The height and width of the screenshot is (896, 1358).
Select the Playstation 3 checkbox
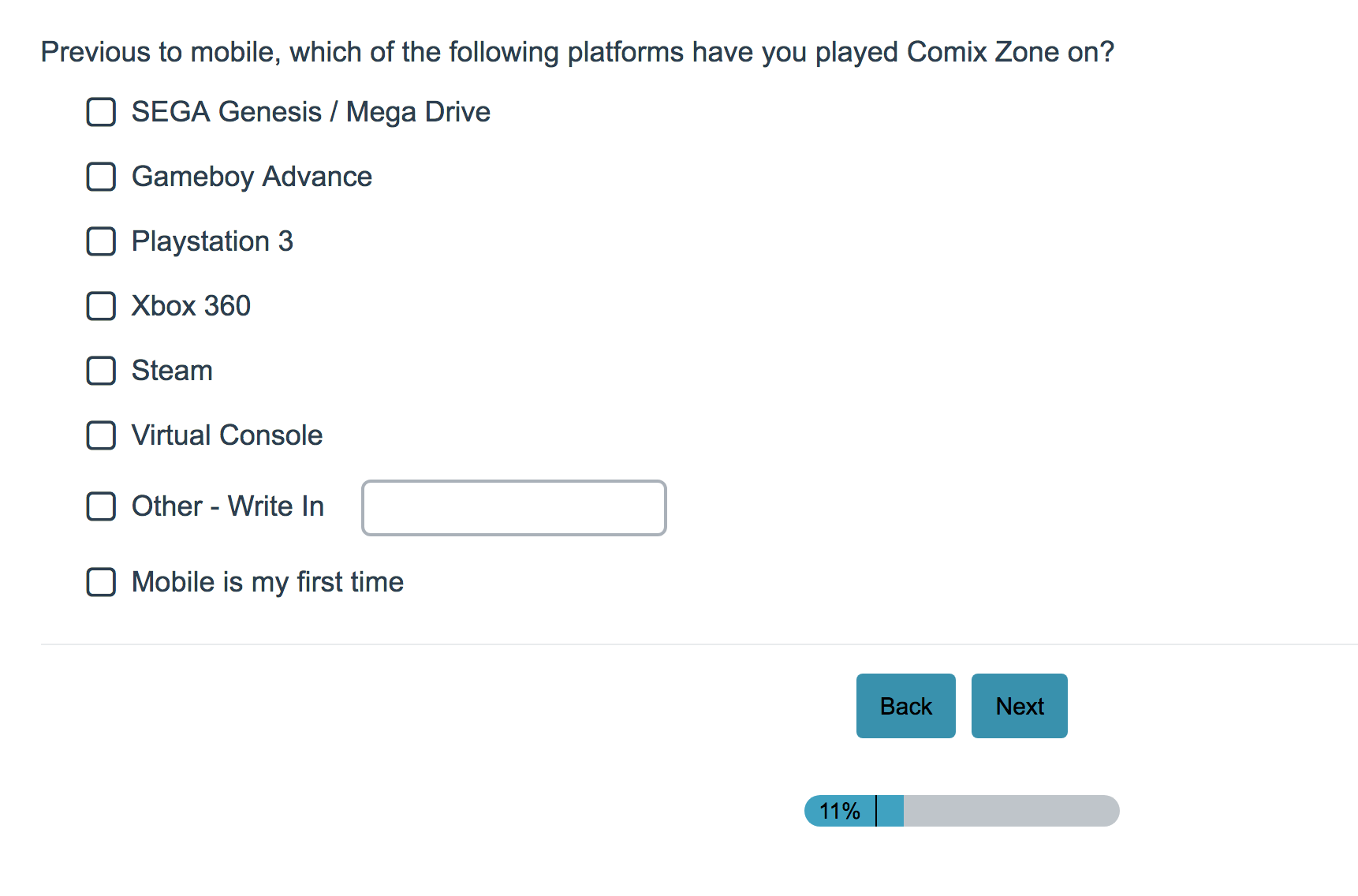tap(101, 241)
